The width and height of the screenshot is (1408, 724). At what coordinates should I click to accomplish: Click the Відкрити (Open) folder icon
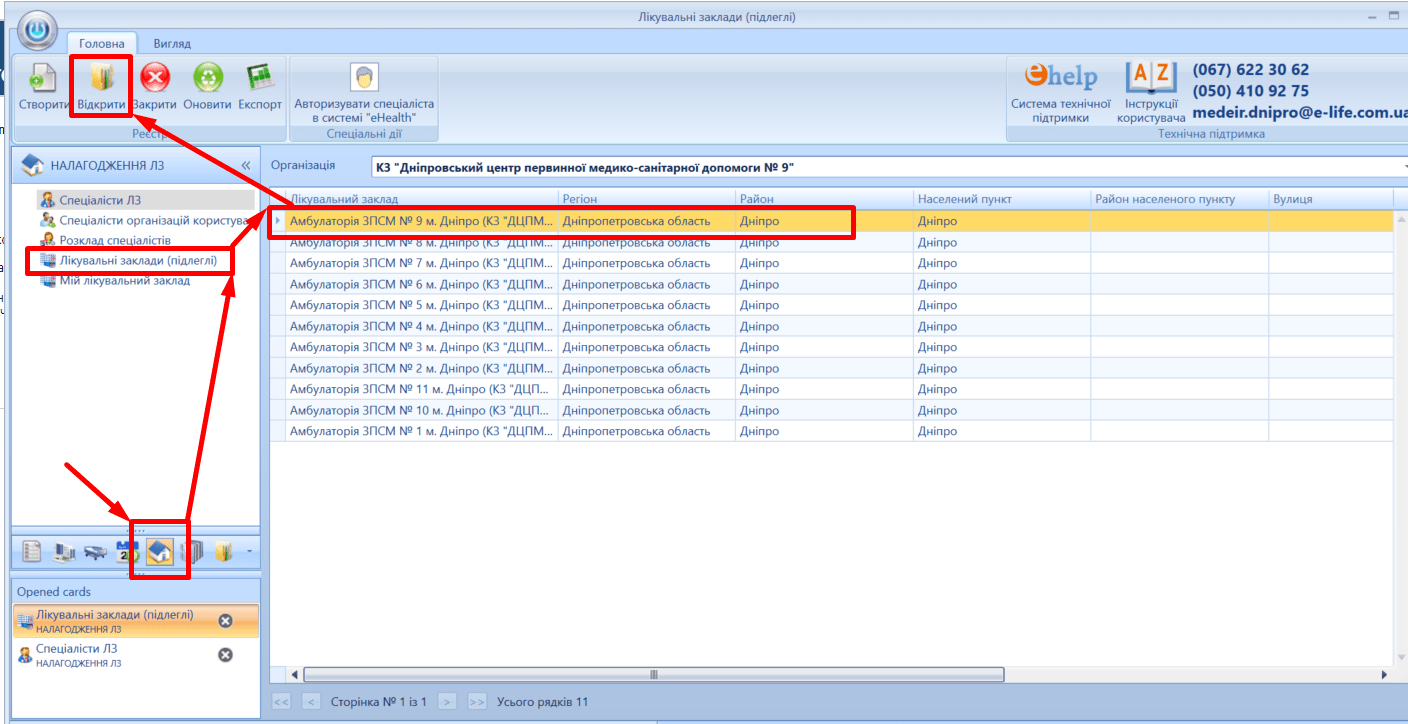(102, 78)
